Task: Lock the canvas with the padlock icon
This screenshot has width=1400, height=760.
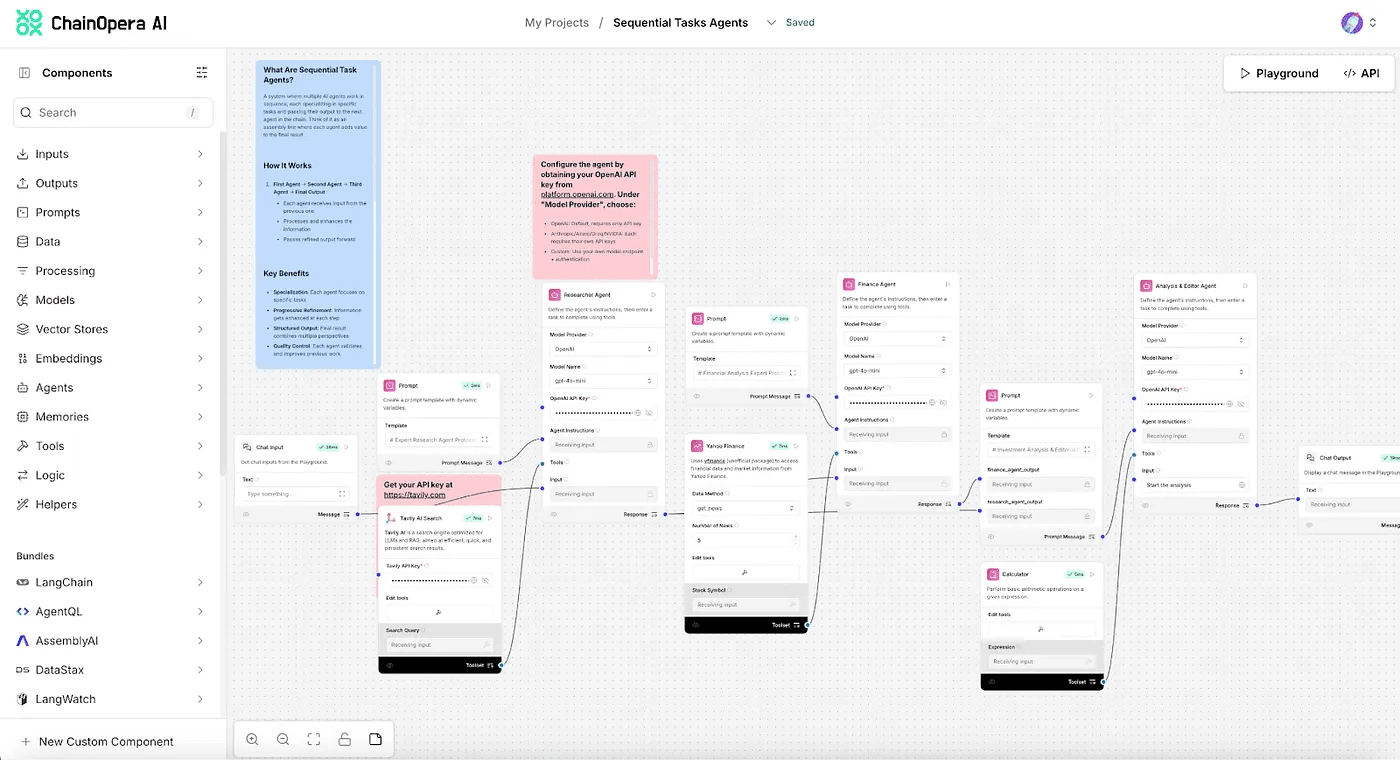Action: tap(345, 739)
